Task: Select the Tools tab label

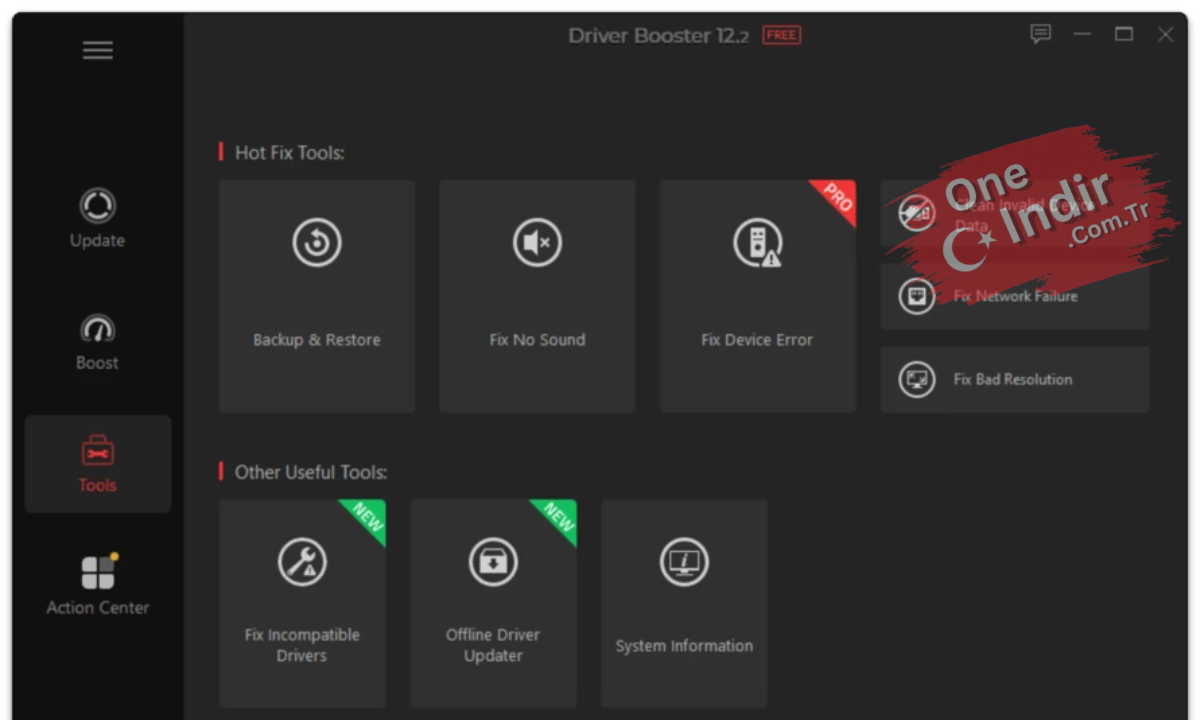Action: pyautogui.click(x=97, y=485)
